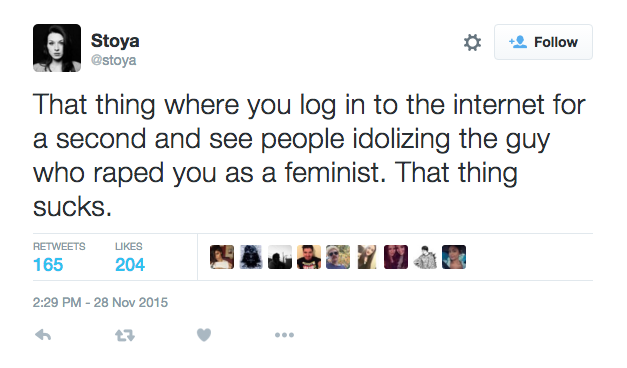Open Stoya's profile picture

point(57,48)
